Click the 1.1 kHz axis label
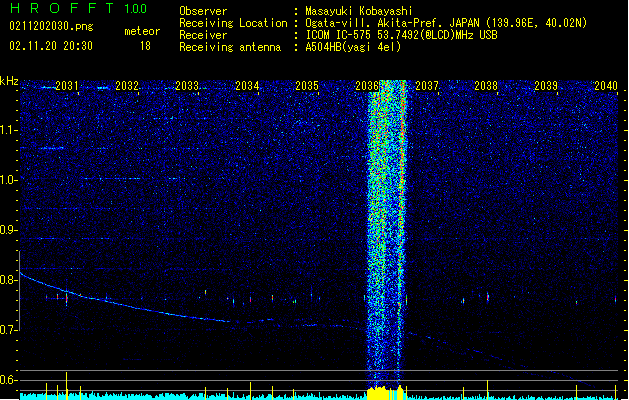This screenshot has width=629, height=400. click(x=8, y=130)
